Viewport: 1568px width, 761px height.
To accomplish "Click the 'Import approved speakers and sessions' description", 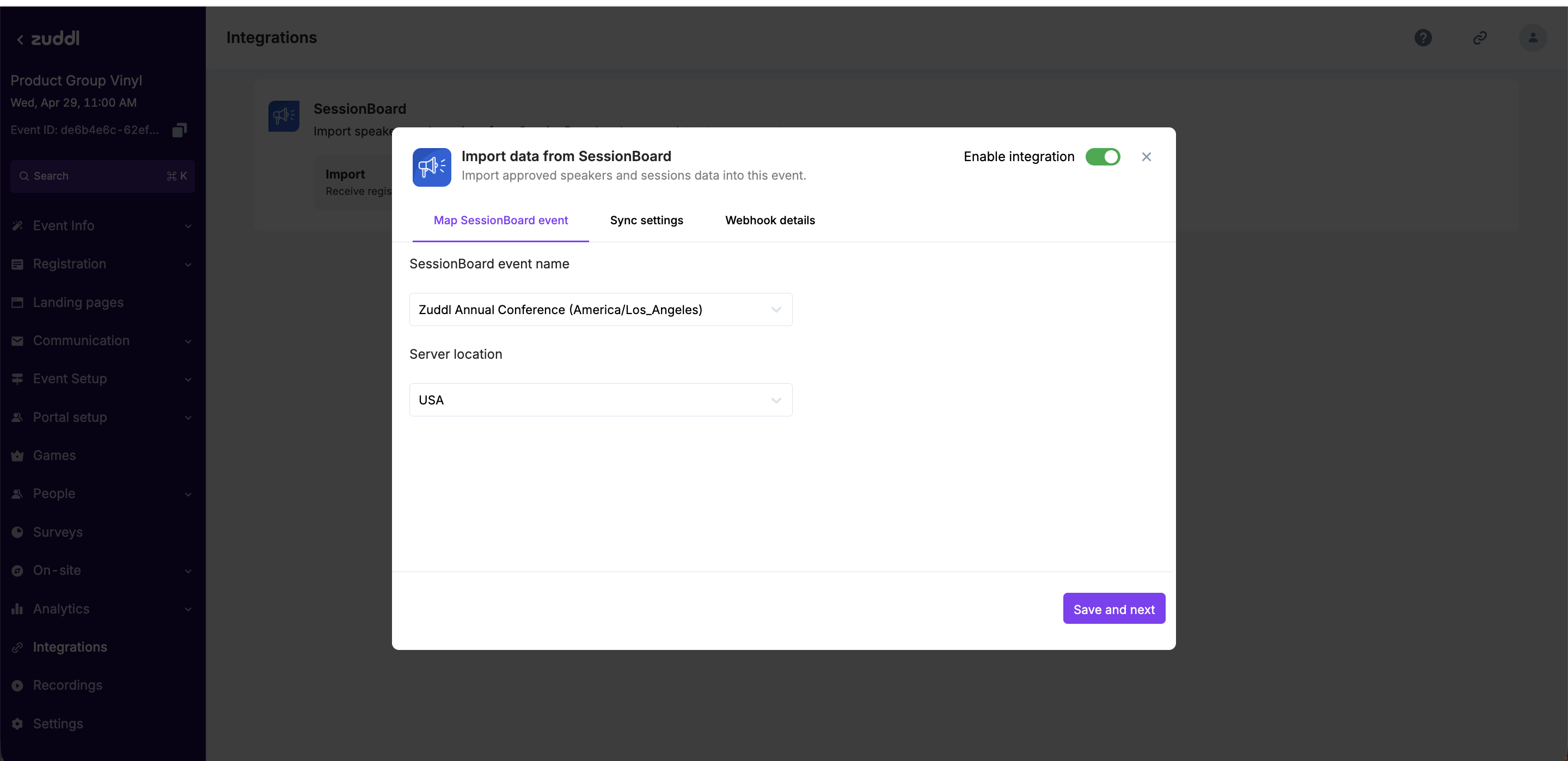I will (x=634, y=175).
